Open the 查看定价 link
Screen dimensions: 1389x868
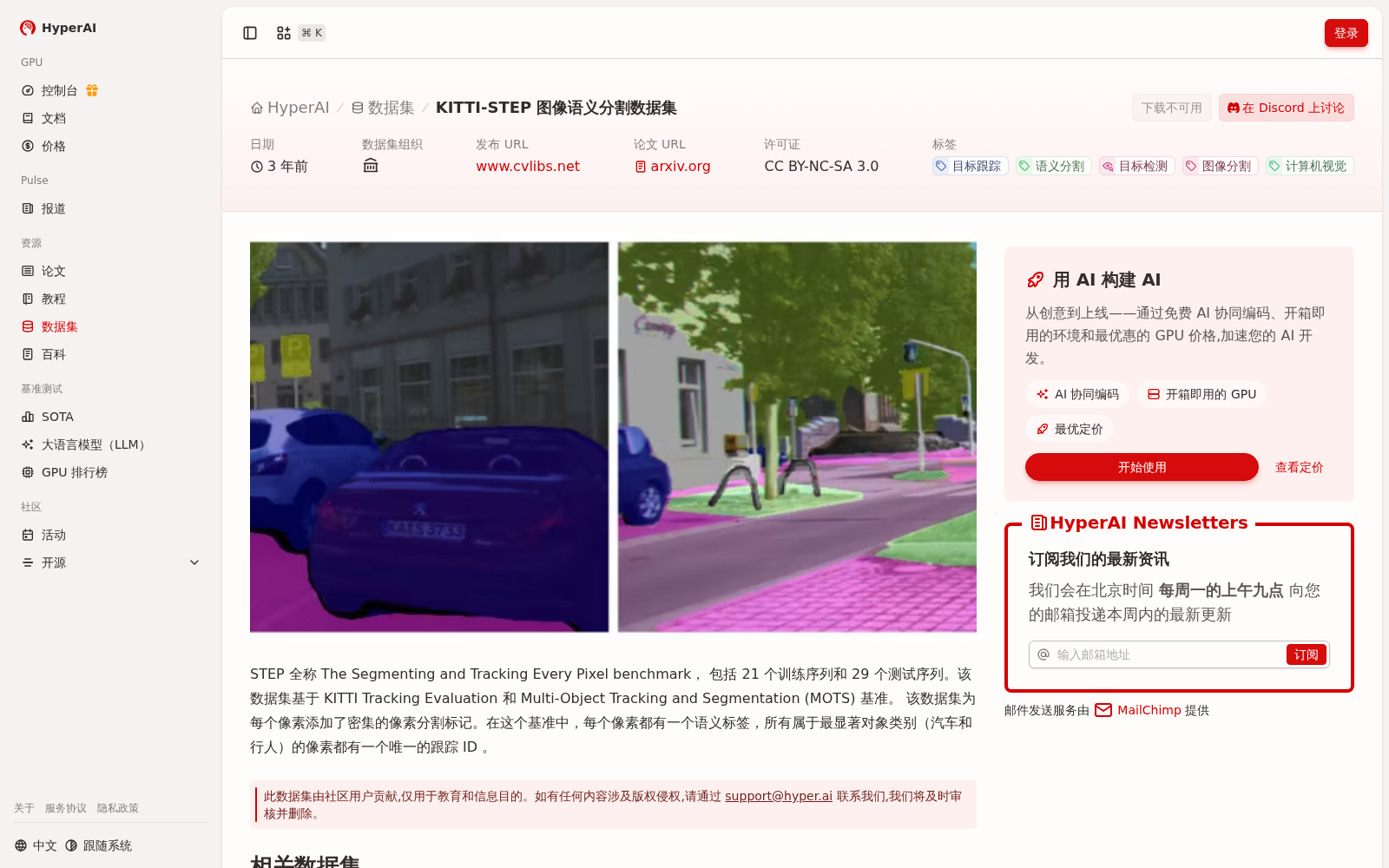pyautogui.click(x=1299, y=467)
